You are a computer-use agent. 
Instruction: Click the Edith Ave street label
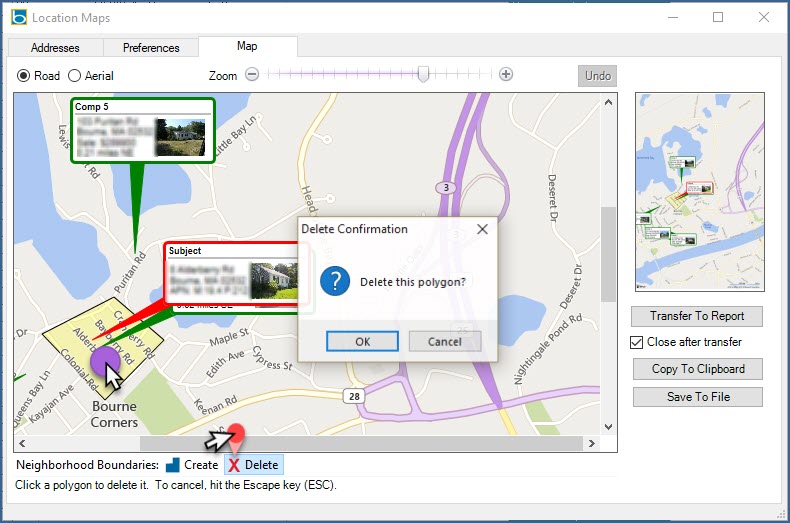[225, 363]
